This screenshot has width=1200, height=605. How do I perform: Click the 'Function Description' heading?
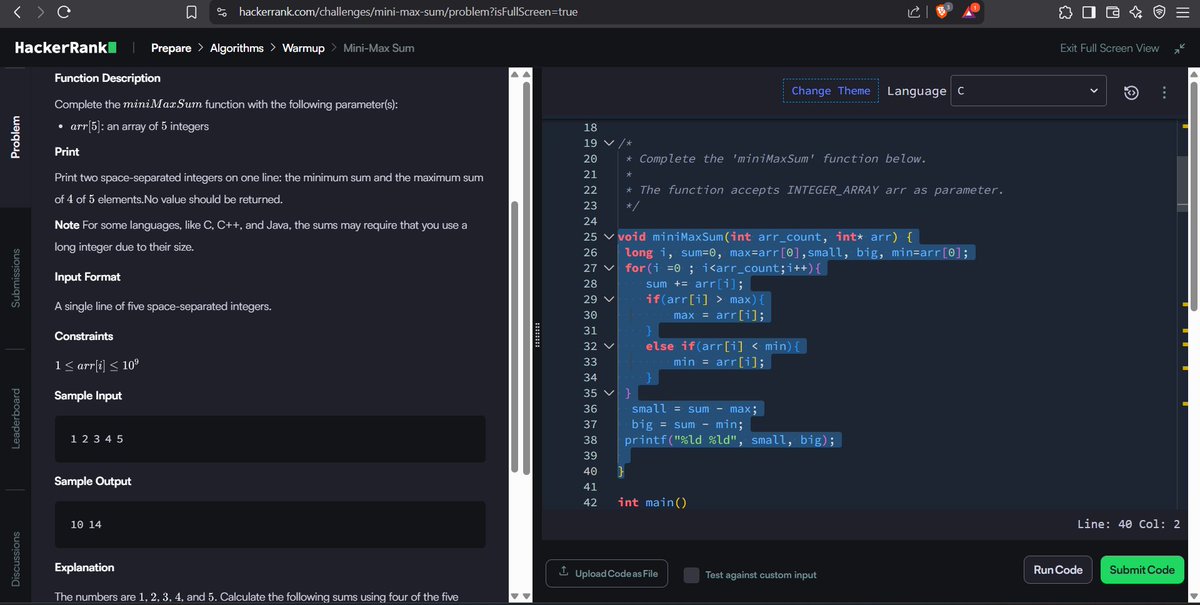107,78
